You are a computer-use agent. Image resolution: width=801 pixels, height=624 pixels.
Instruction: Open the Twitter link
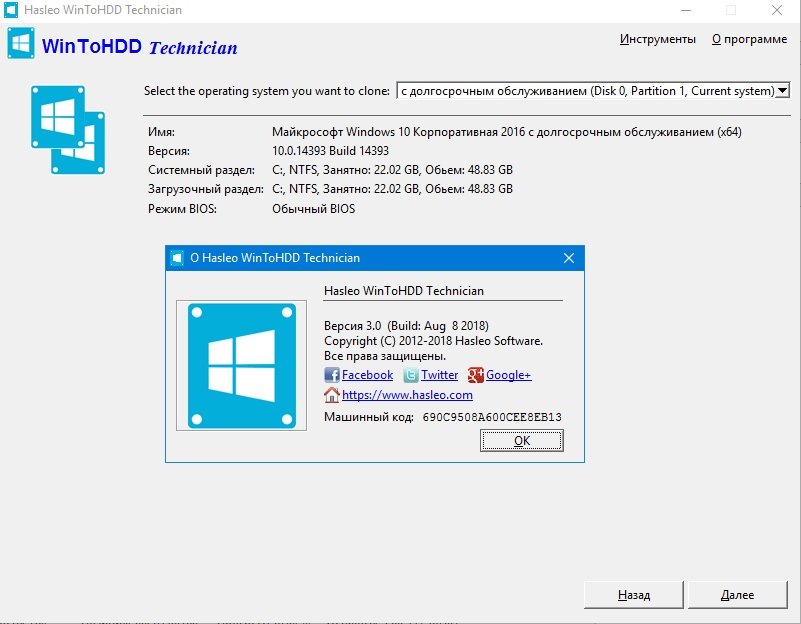click(x=439, y=375)
